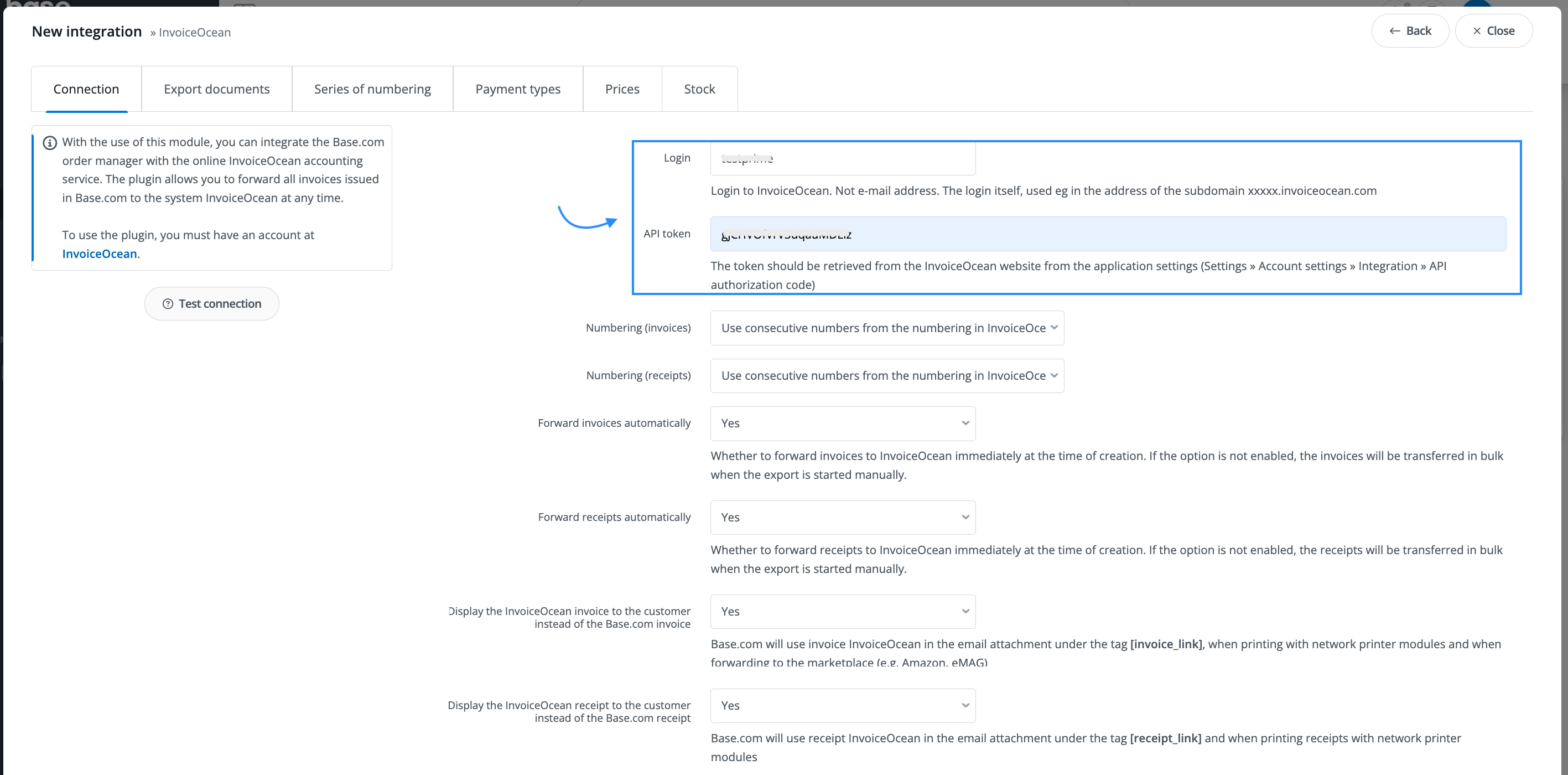This screenshot has height=775, width=1568.
Task: Open the Numbering (receipts) dropdown
Action: coord(886,376)
